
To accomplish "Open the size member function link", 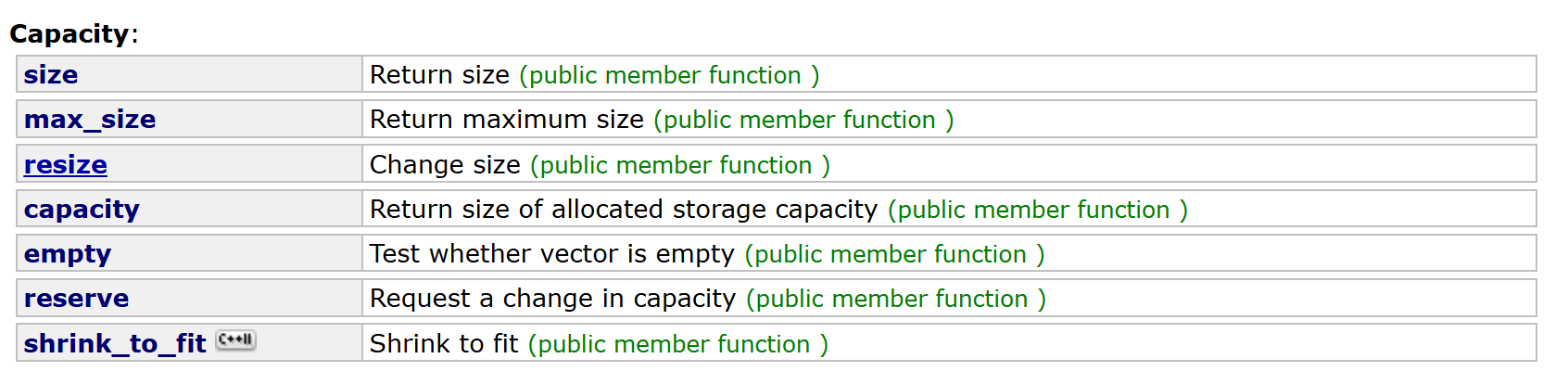I will click(x=51, y=75).
